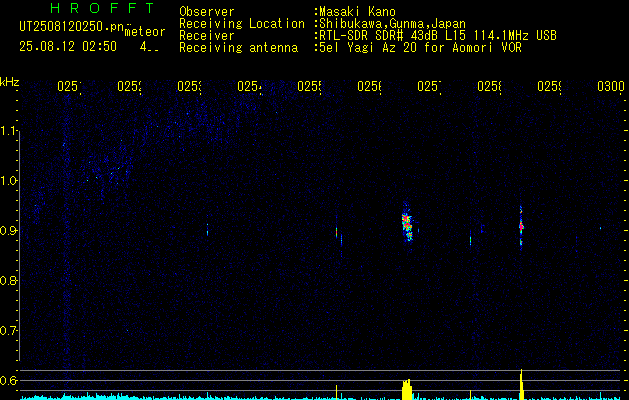
Task: Select the 5el Yagi Az 20 antenna description
Action: click(420, 48)
